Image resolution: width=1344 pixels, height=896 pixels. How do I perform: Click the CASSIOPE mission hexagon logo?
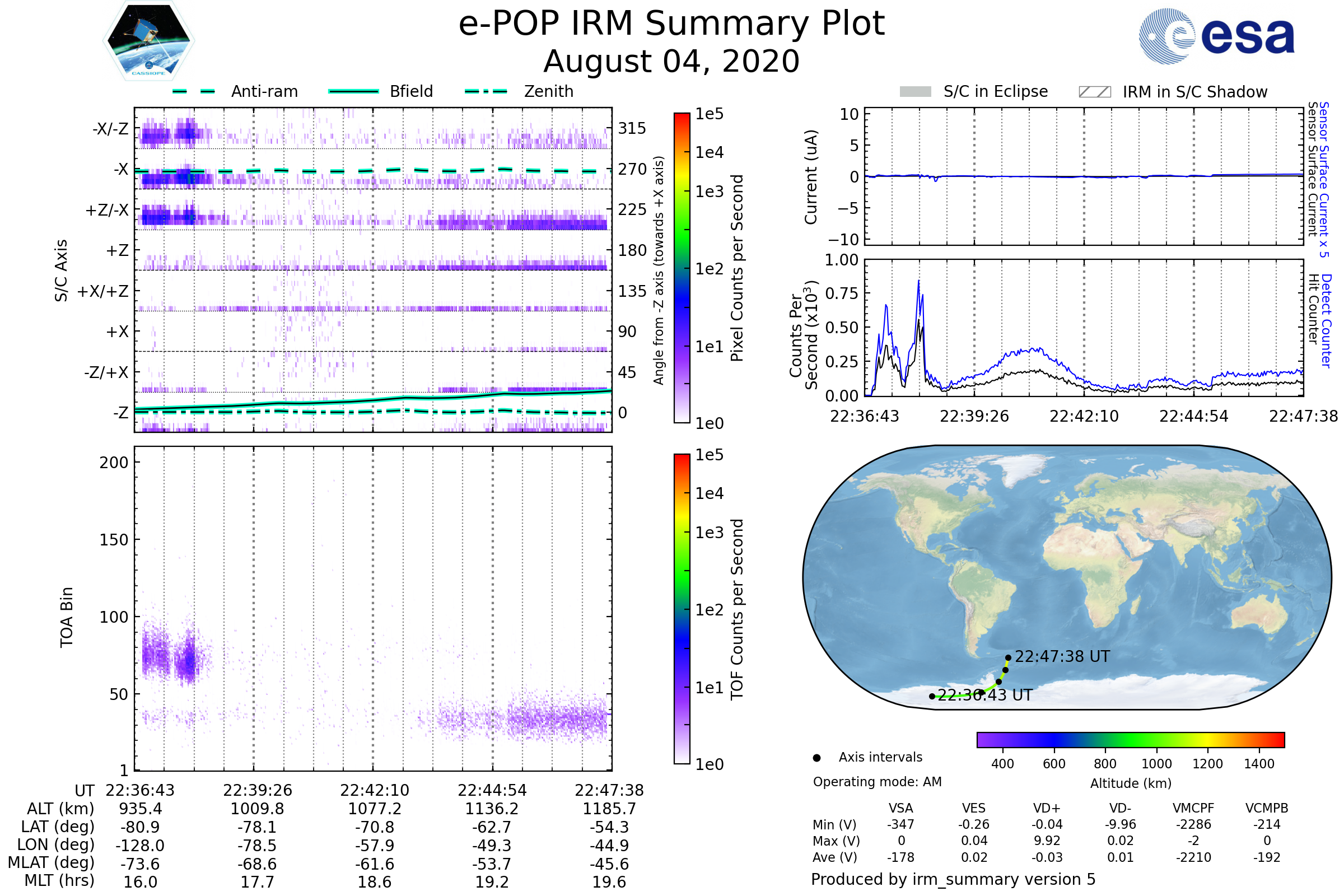pyautogui.click(x=148, y=41)
